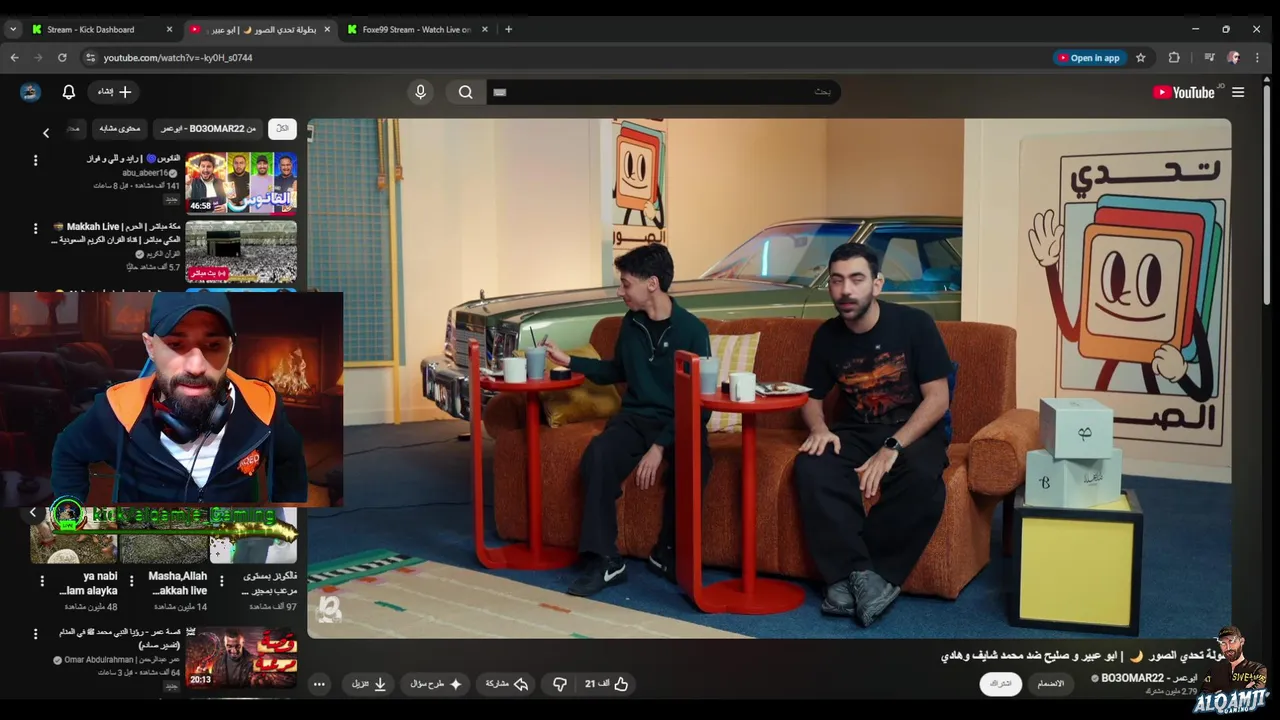Click the Ask (طرح سؤال) sparkle button
1280x720 pixels.
pos(436,684)
